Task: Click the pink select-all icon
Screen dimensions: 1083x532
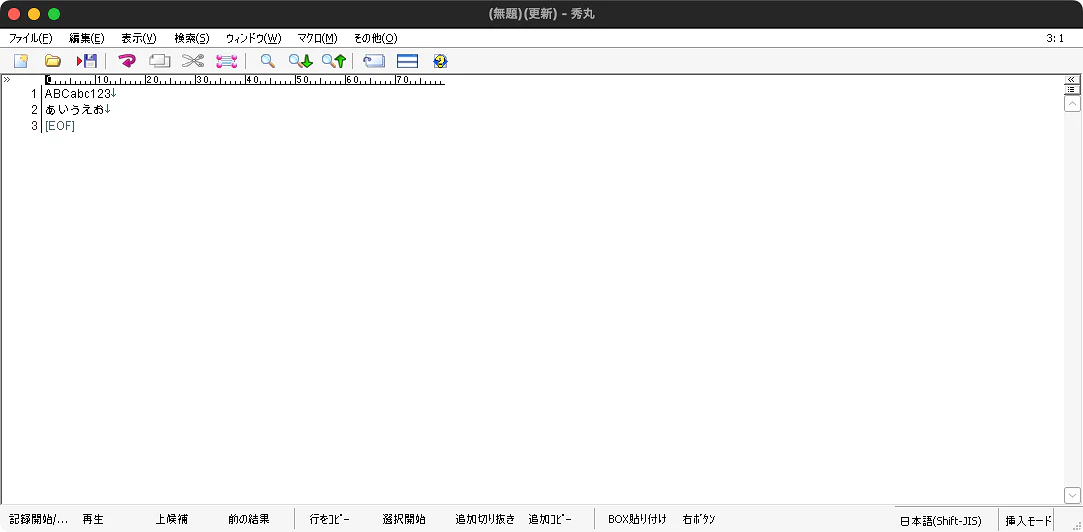Action: [227, 61]
